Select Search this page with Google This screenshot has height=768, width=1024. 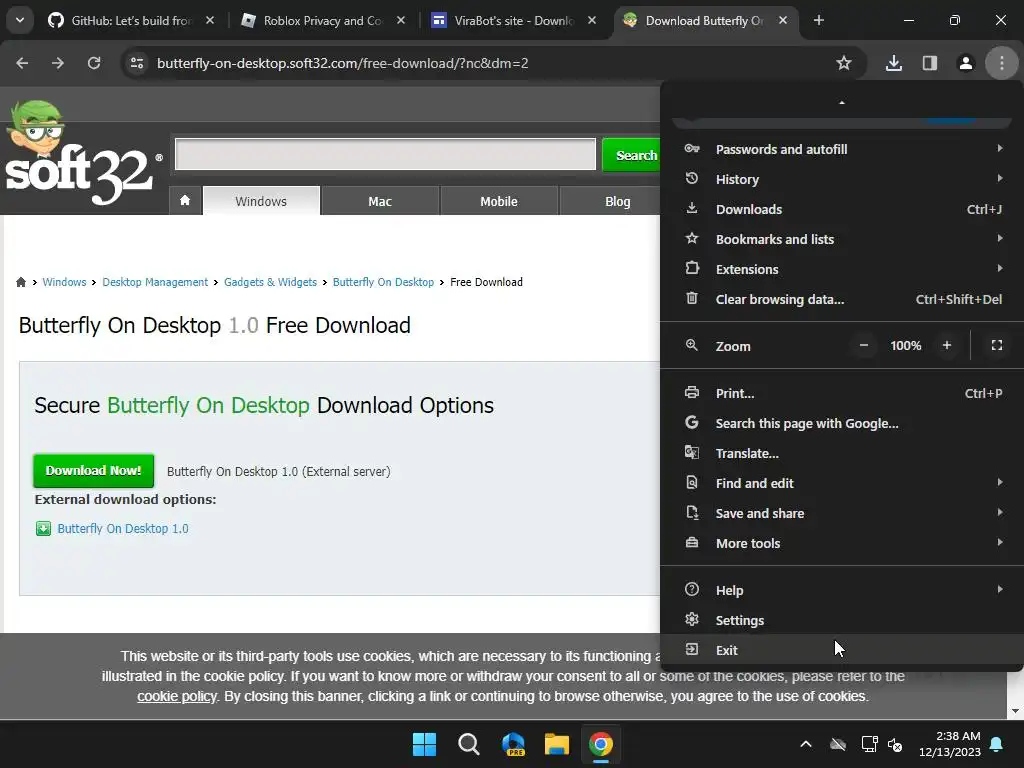click(x=842, y=423)
